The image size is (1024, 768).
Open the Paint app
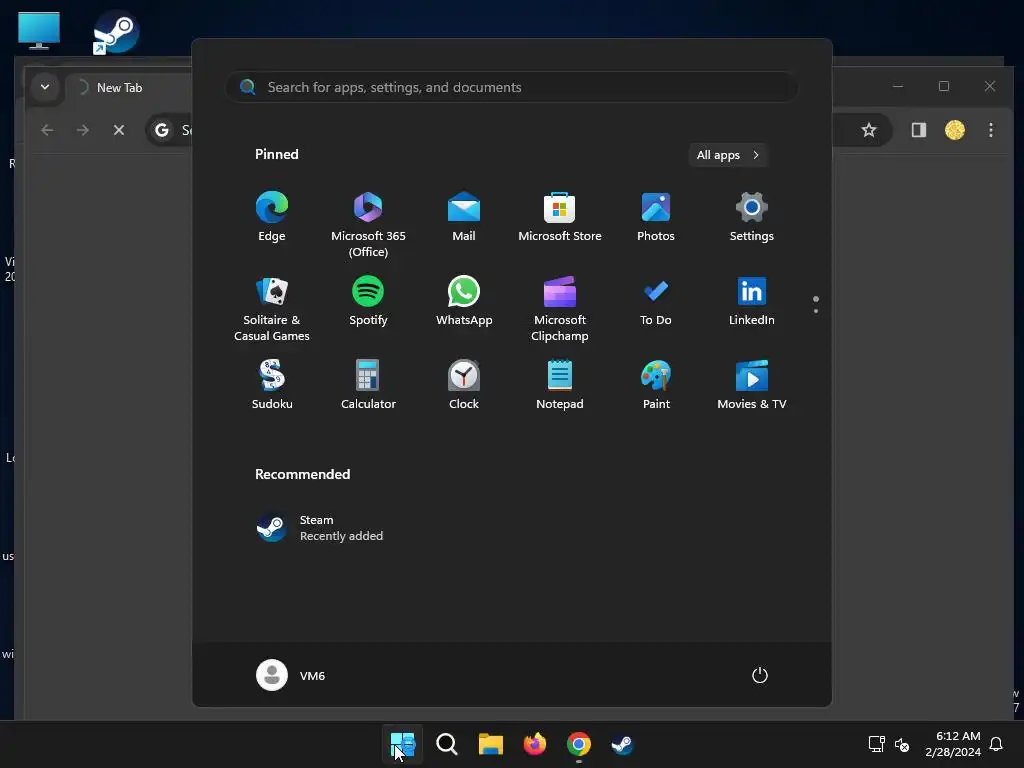(x=656, y=385)
